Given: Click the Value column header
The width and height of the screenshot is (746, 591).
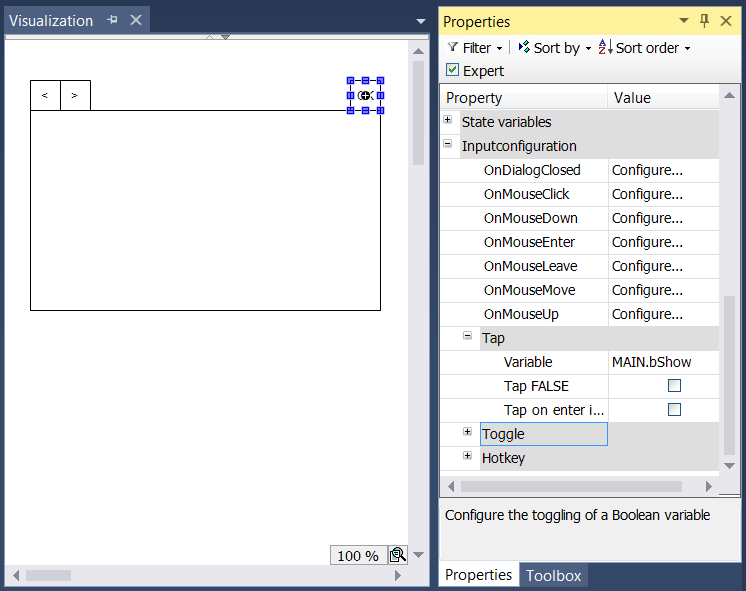Looking at the screenshot, I should pos(663,98).
